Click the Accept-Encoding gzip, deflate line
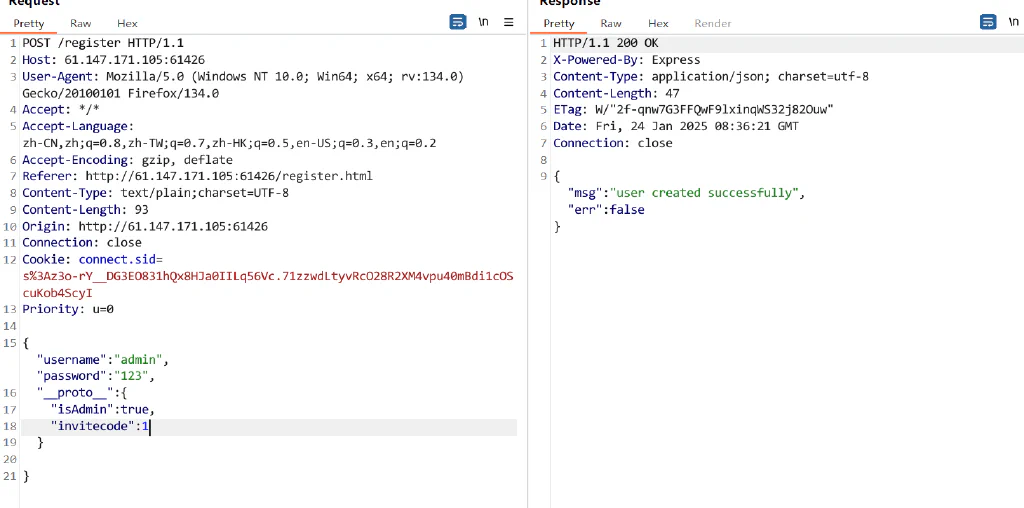Viewport: 1024px width, 508px height. [x=127, y=160]
